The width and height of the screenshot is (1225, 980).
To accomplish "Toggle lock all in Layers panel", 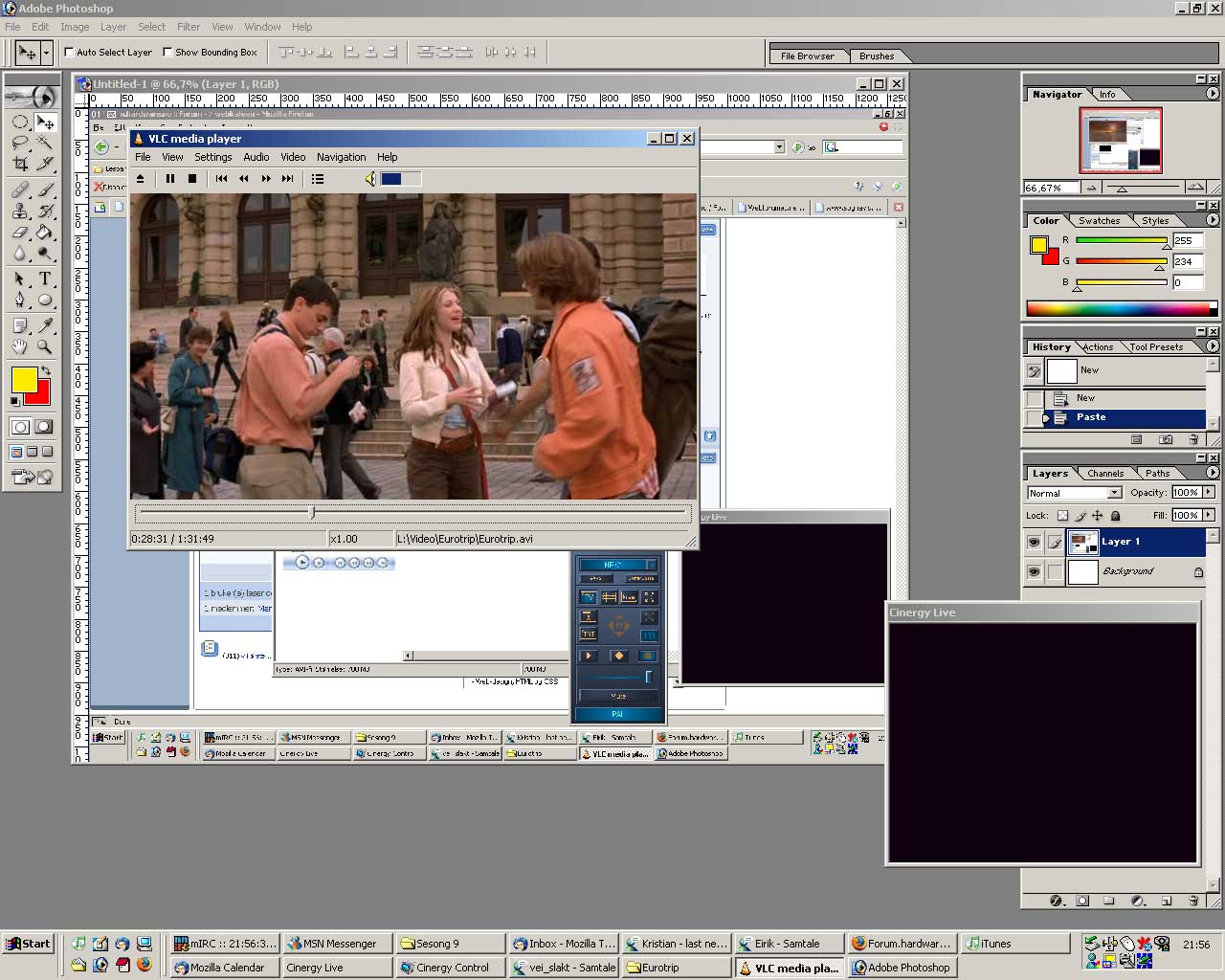I will pyautogui.click(x=1115, y=516).
